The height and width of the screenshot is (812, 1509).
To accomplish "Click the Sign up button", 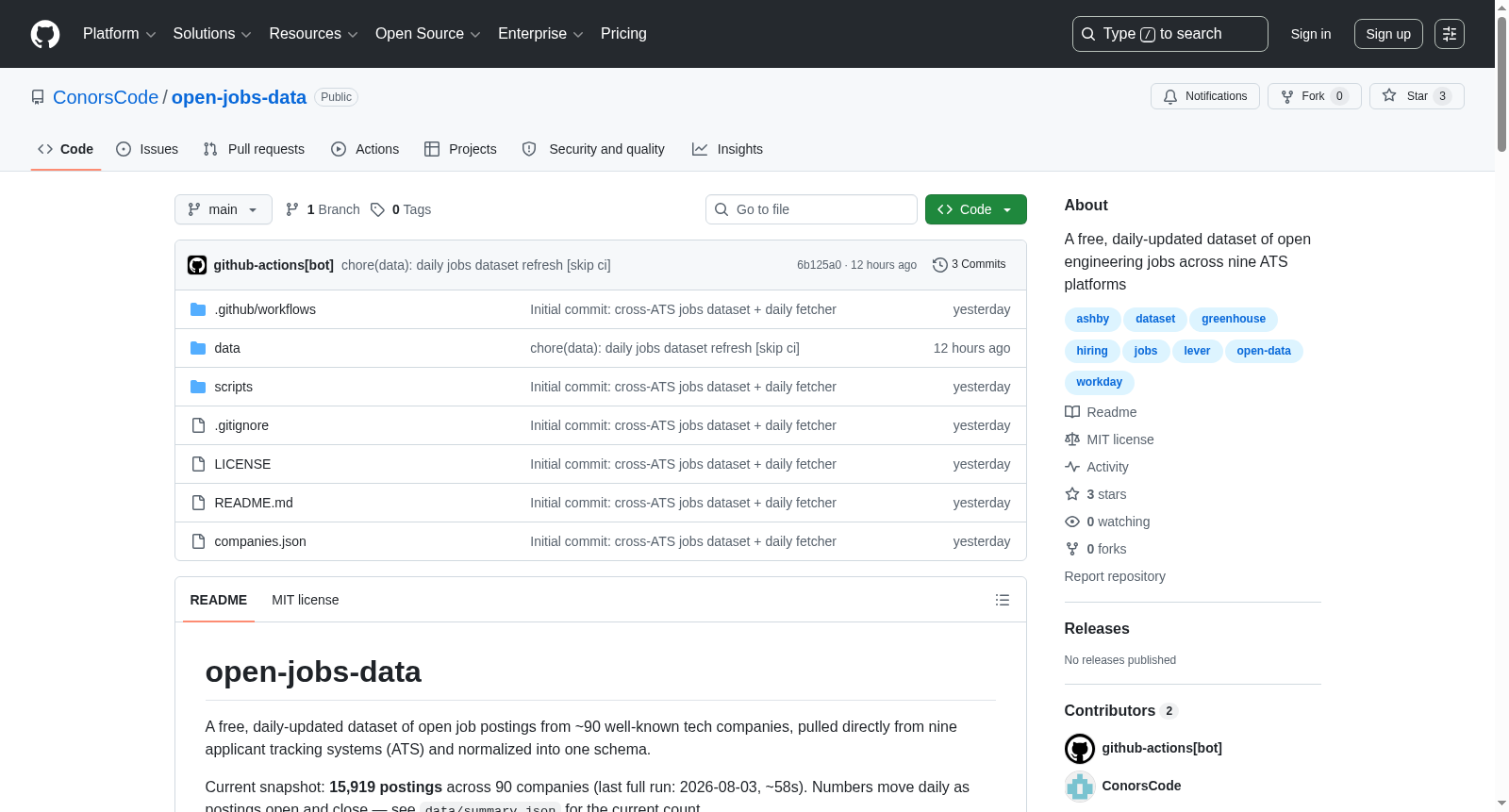I will (1388, 34).
